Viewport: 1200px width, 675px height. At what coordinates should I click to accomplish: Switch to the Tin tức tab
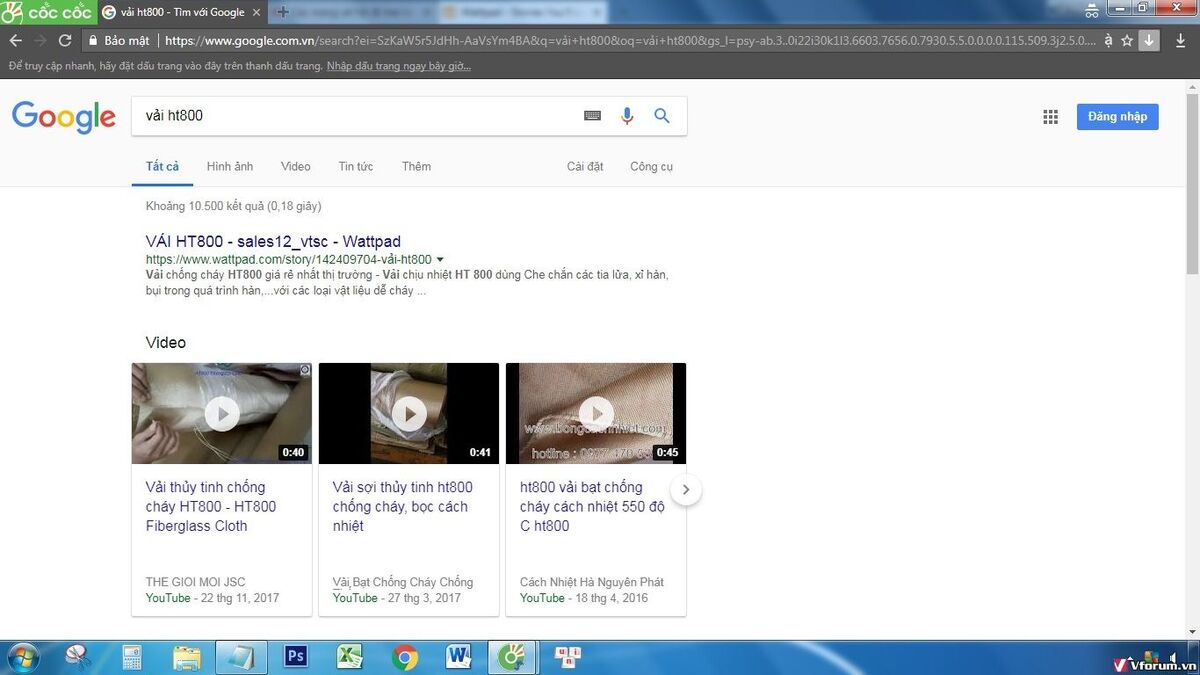point(356,167)
